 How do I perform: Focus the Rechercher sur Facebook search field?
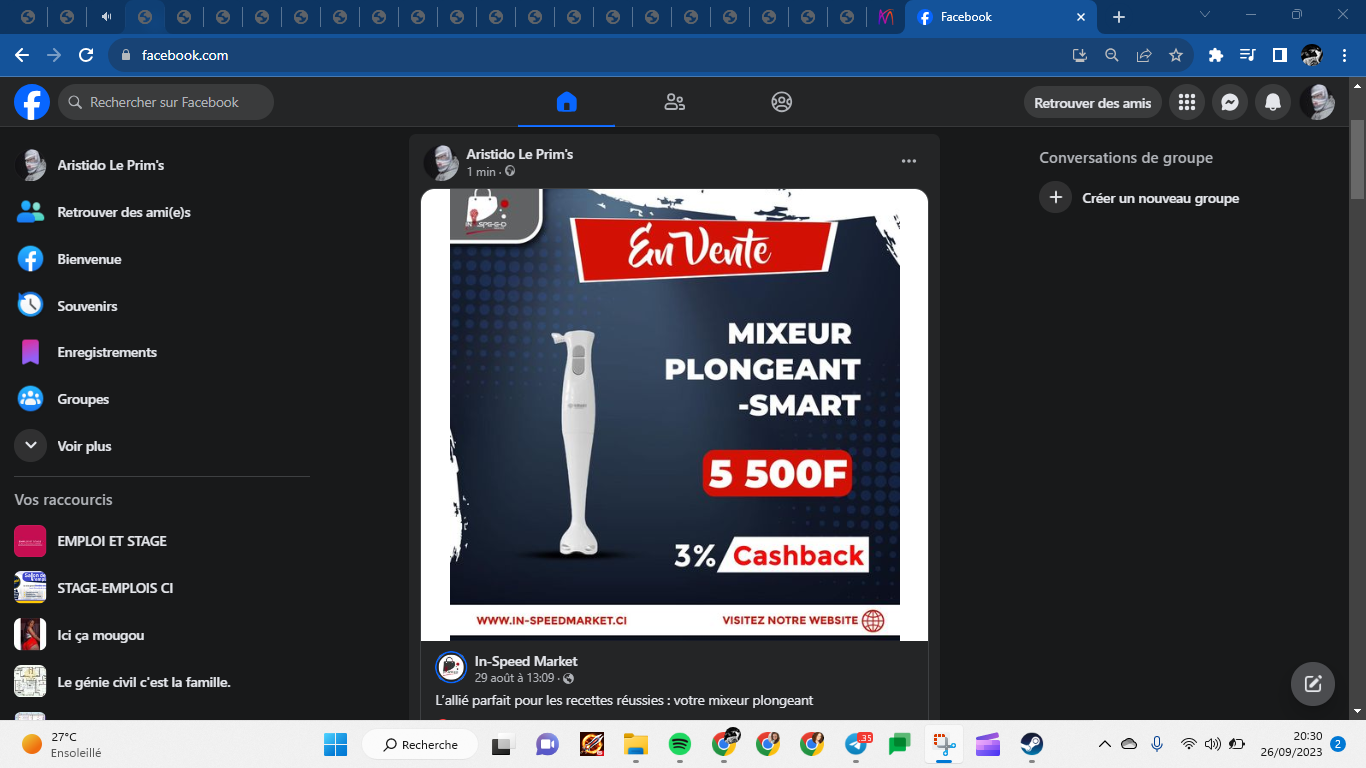coord(165,102)
